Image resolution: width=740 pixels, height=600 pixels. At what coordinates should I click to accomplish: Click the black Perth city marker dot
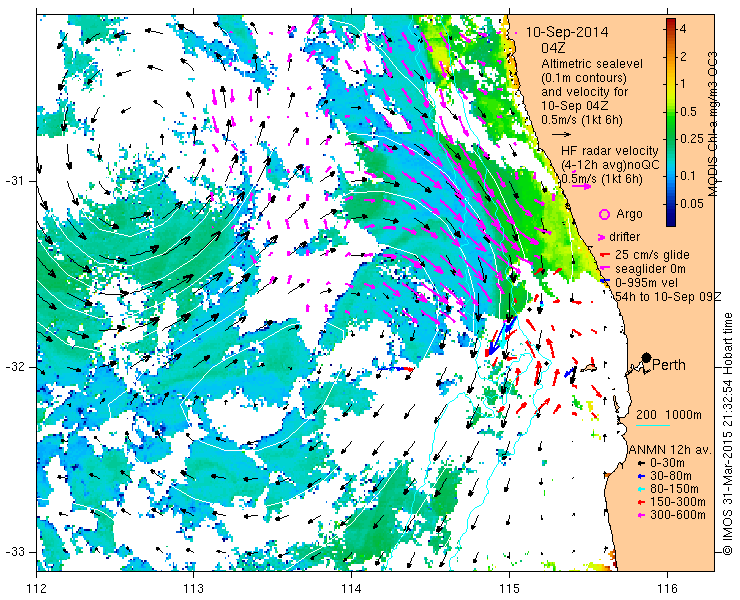click(647, 357)
